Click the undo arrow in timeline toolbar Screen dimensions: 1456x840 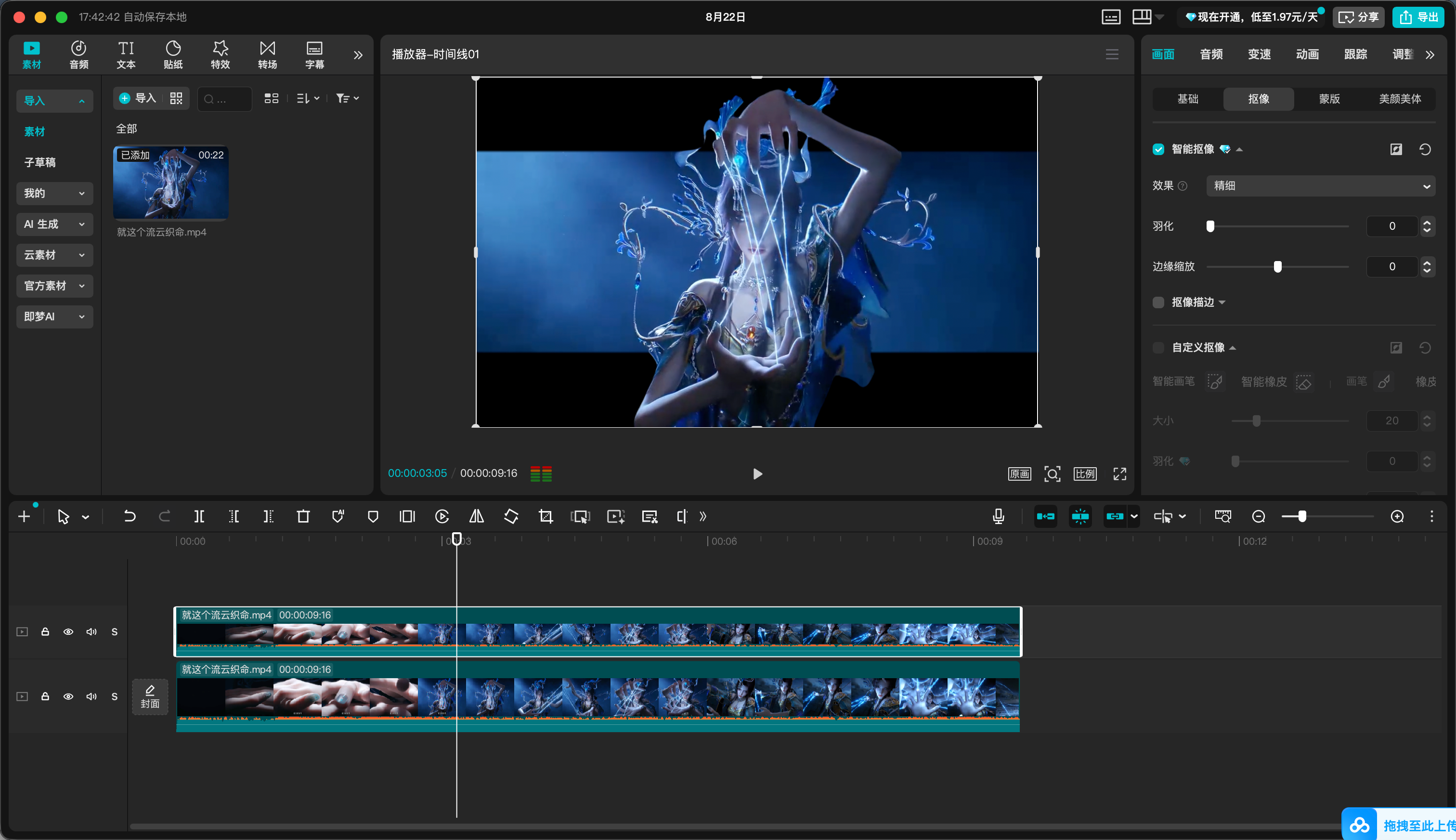pyautogui.click(x=130, y=516)
